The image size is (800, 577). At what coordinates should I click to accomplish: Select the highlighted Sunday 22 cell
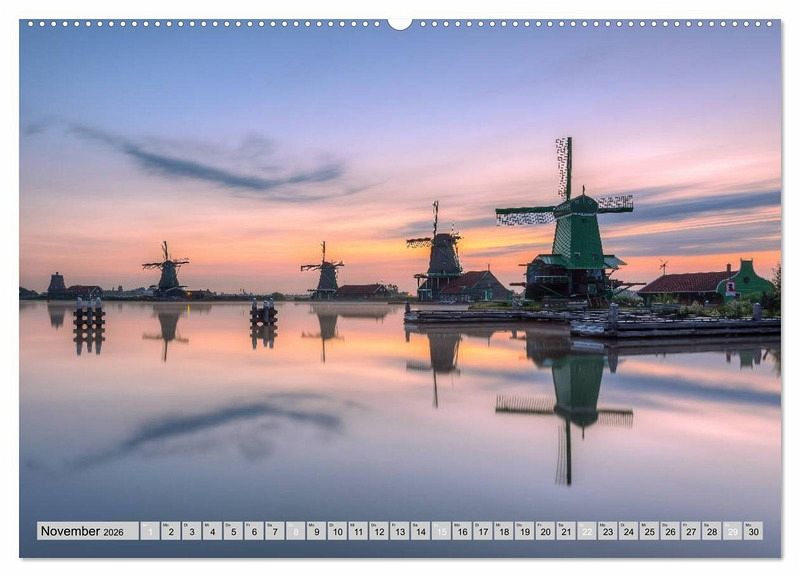coord(586,531)
